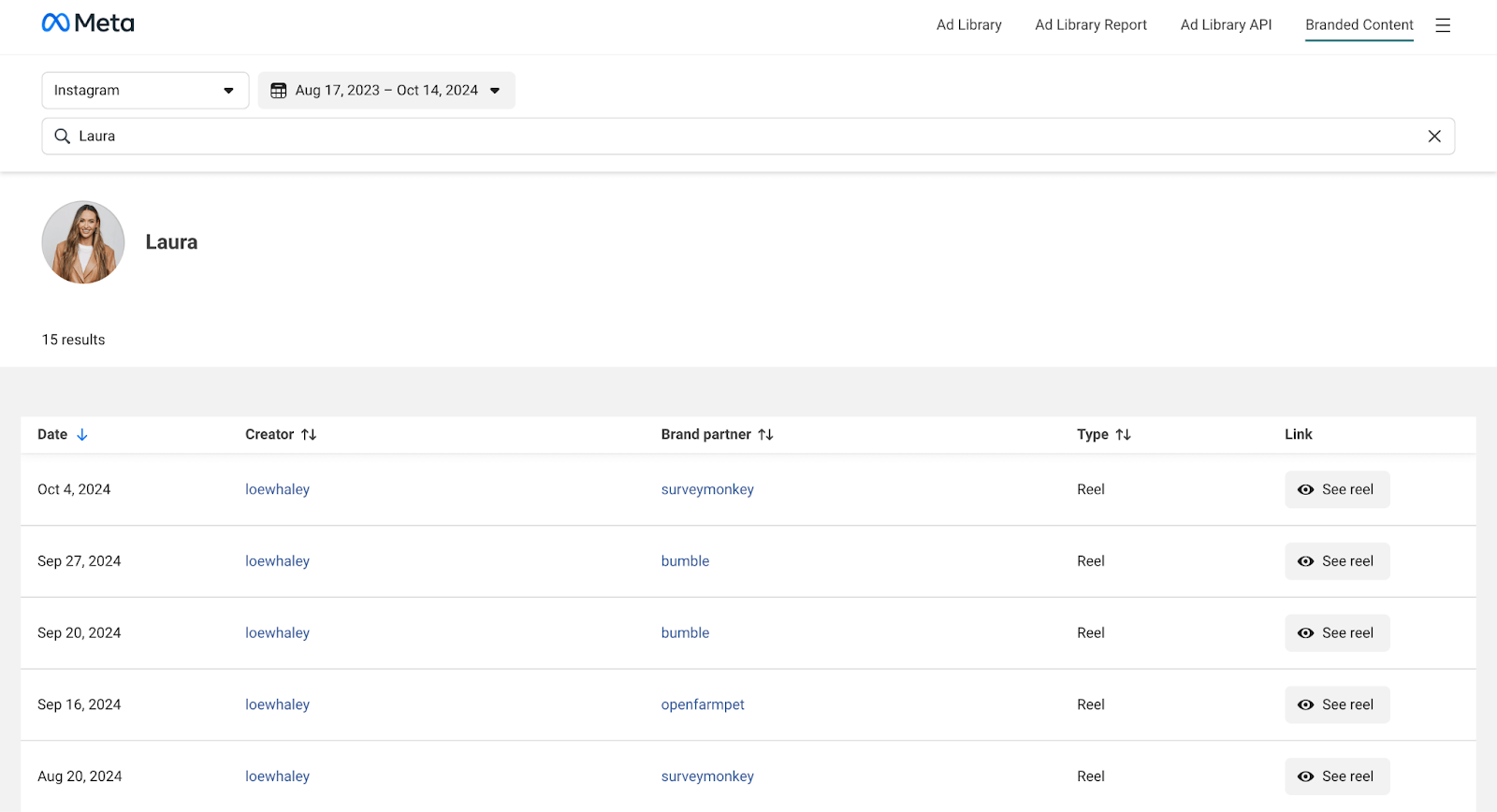Screen dimensions: 1497x812
Task: Click the eye icon in the Sep 16, 2024 row
Action: (x=1305, y=705)
